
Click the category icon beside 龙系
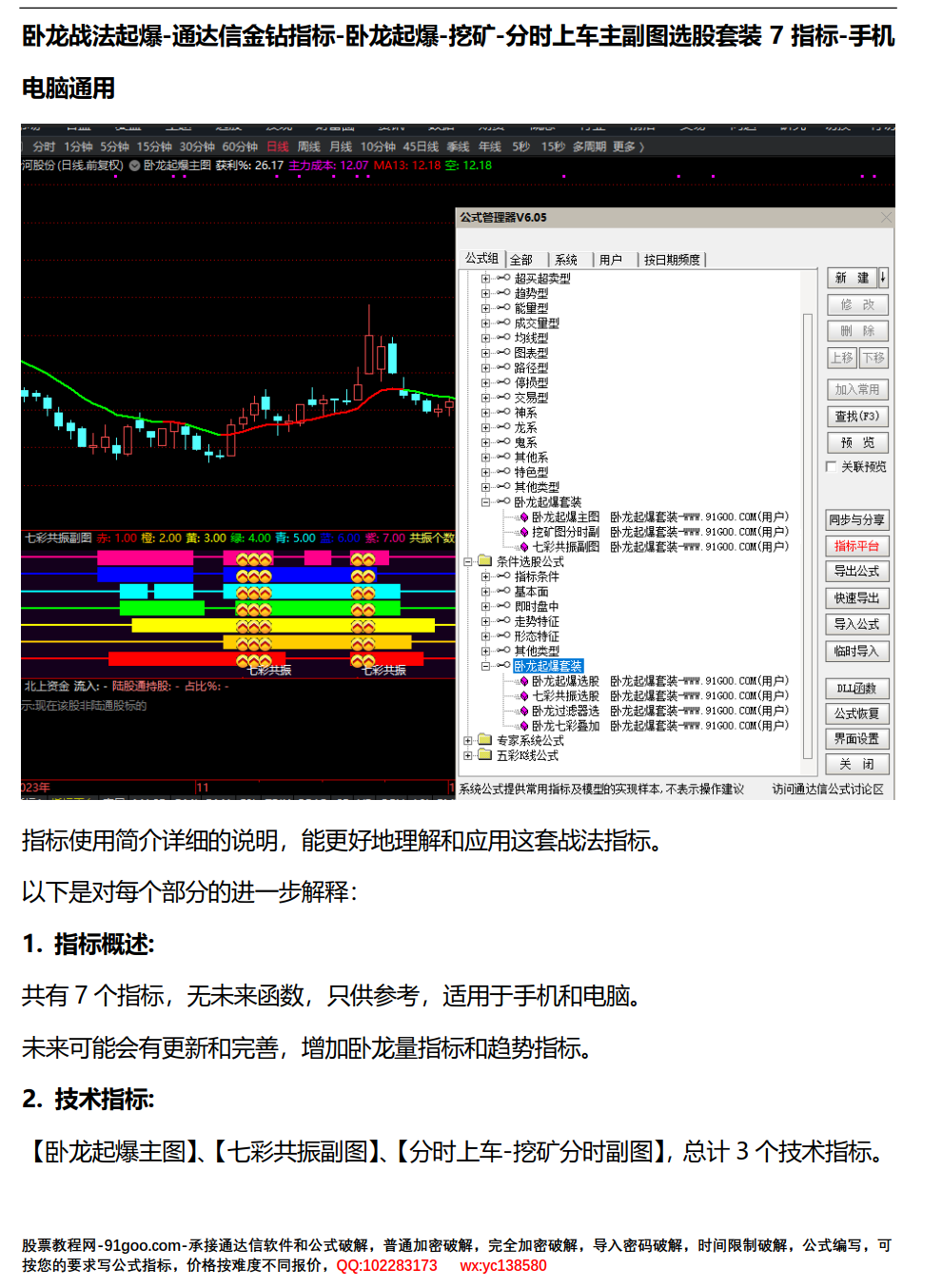click(x=503, y=427)
